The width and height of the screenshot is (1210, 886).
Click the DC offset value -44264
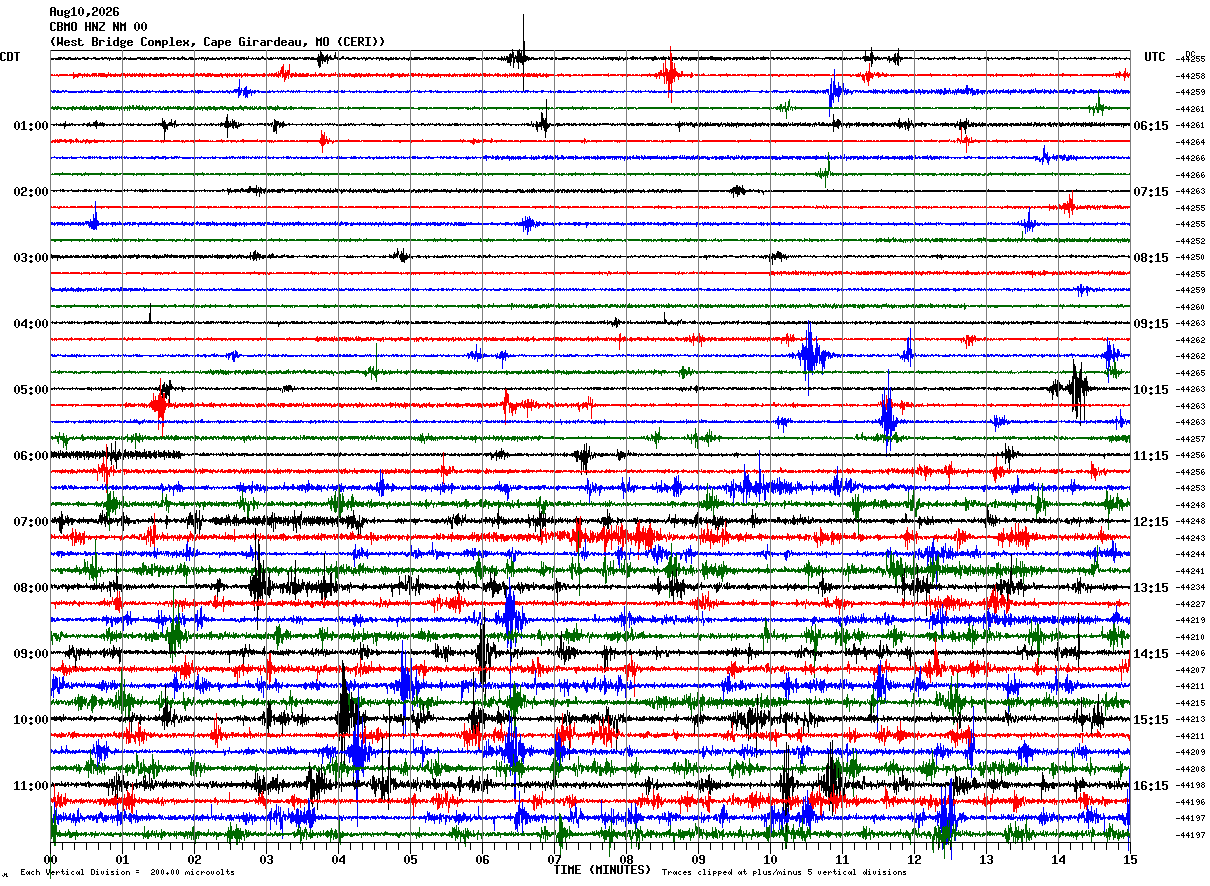1190,142
